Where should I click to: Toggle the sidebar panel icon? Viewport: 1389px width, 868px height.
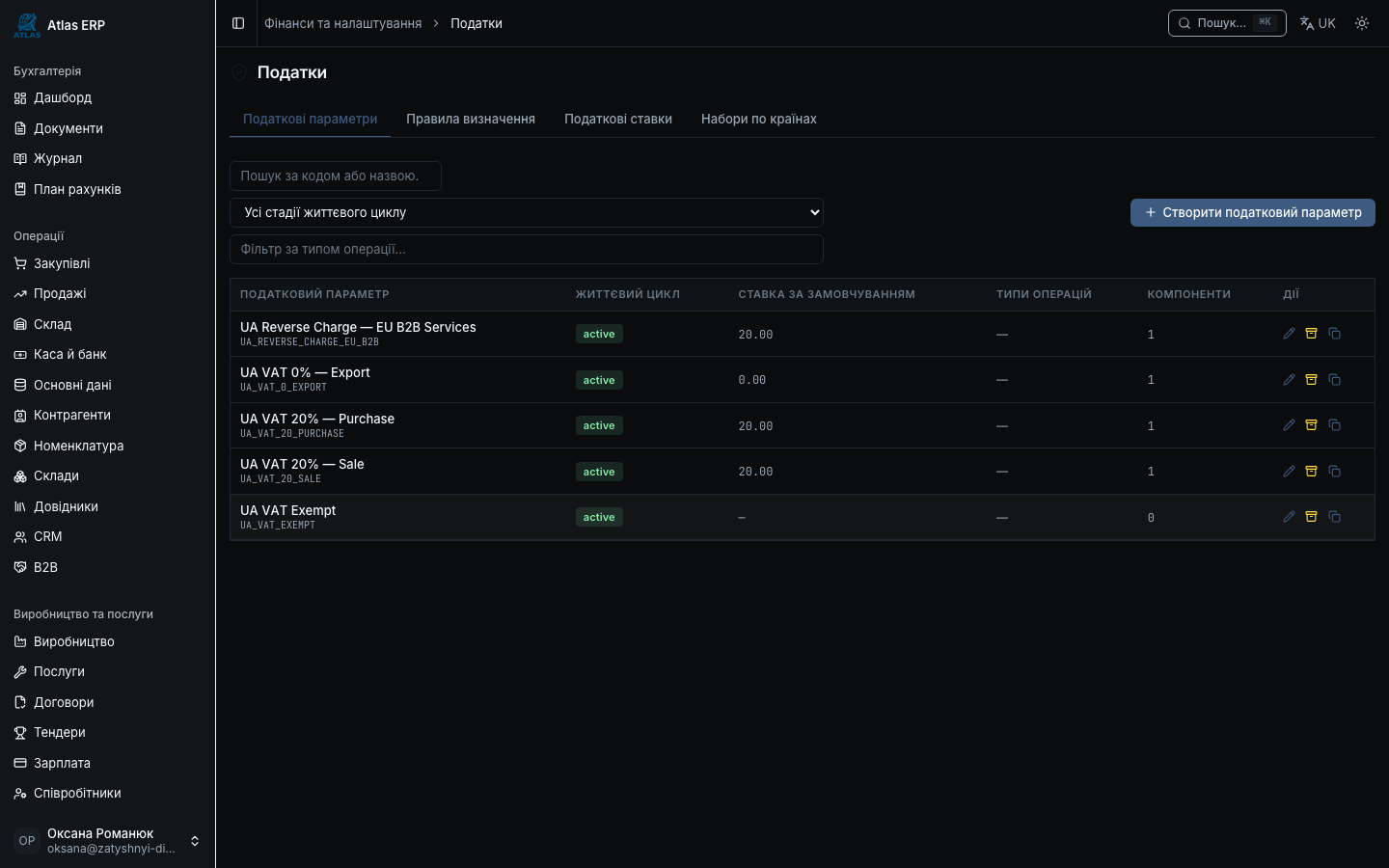(238, 23)
